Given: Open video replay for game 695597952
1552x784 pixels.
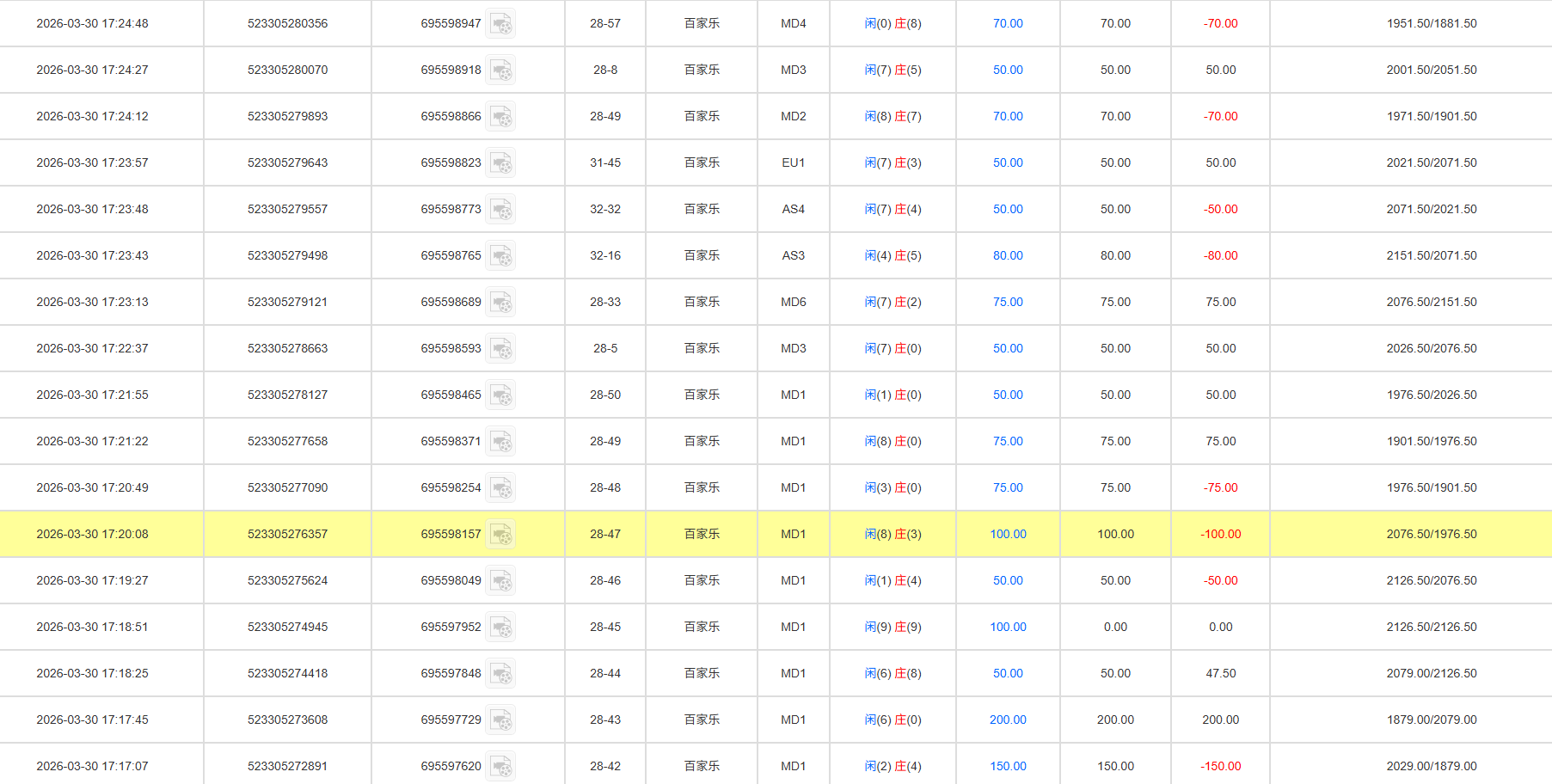Looking at the screenshot, I should pos(501,627).
